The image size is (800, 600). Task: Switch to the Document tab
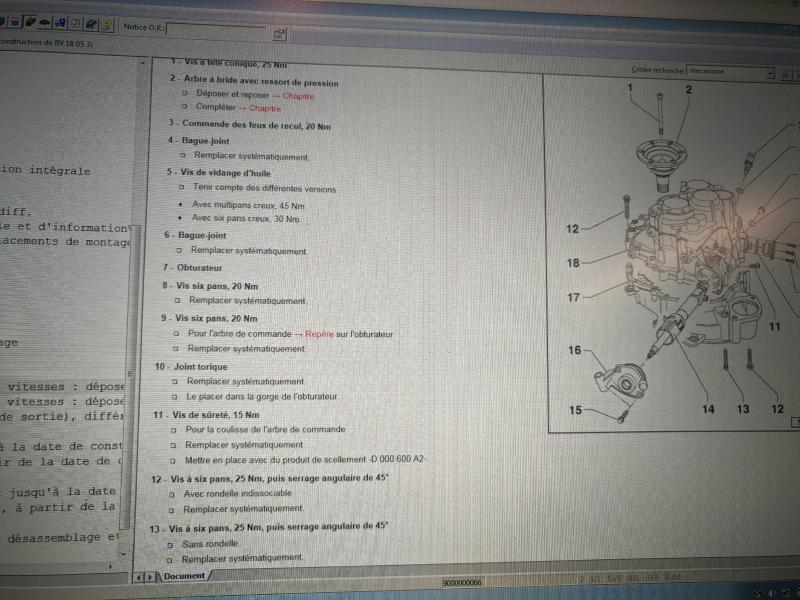[x=183, y=576]
